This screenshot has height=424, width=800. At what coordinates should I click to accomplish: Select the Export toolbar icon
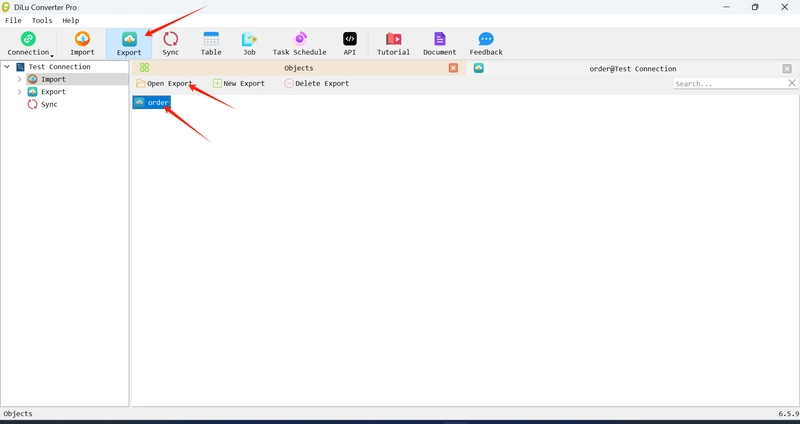pos(129,43)
